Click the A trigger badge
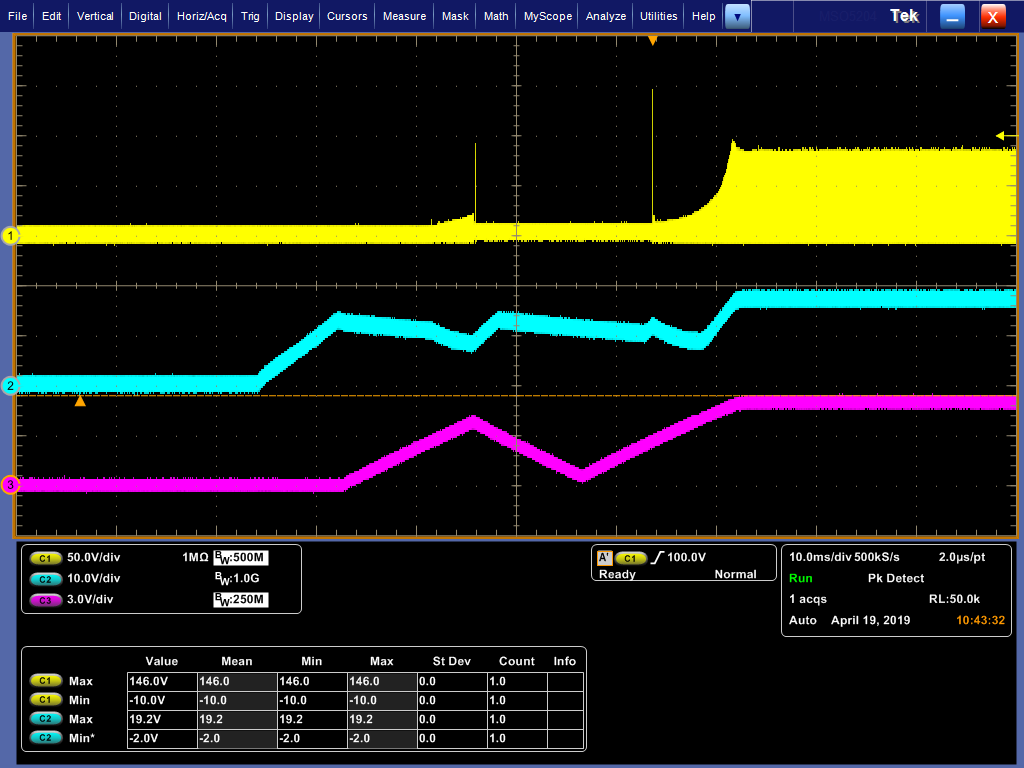Viewport: 1024px width, 768px height. [604, 558]
